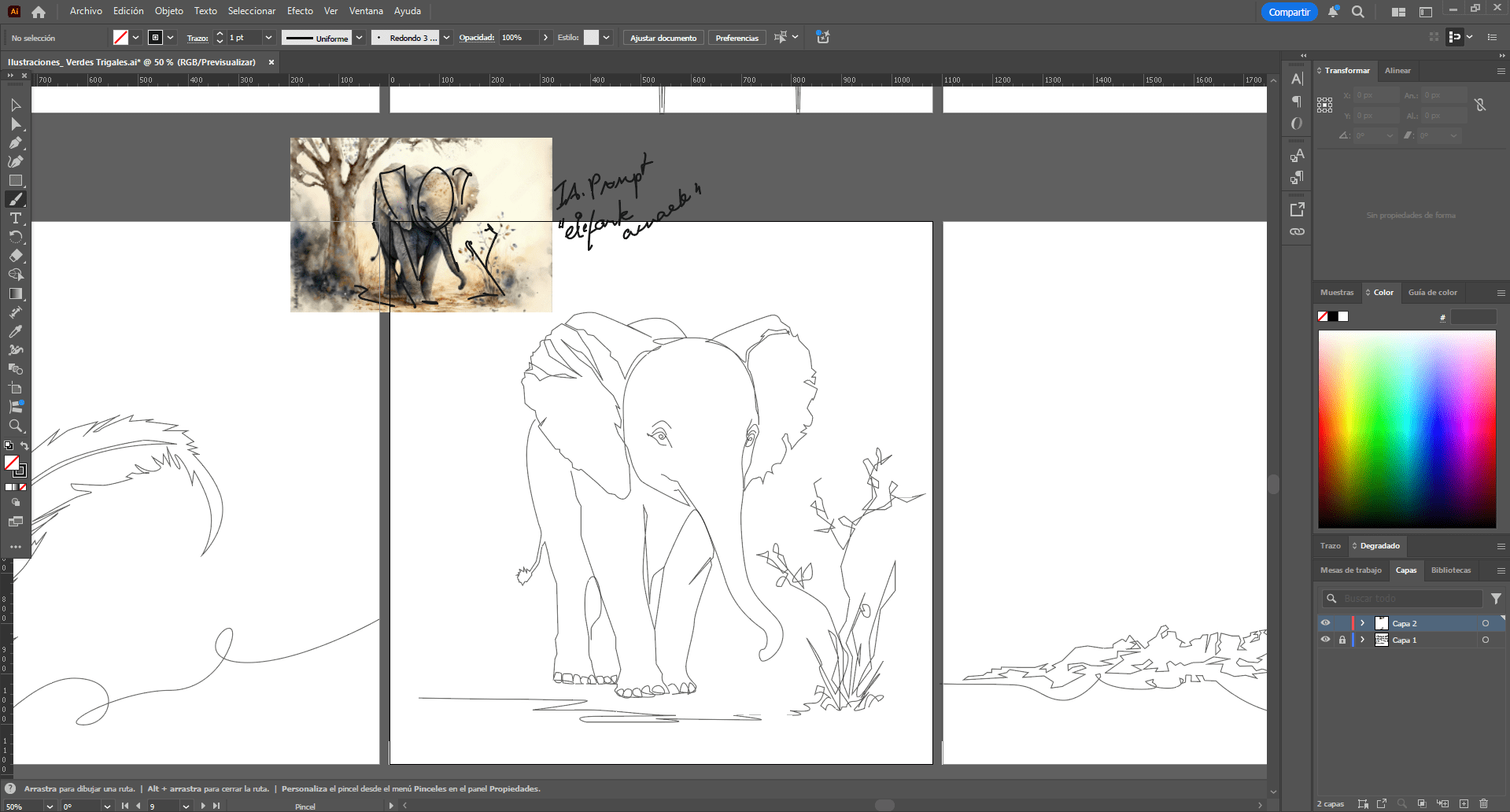Expand Capa 2 layer contents
This screenshot has height=812, width=1510.
click(1363, 623)
